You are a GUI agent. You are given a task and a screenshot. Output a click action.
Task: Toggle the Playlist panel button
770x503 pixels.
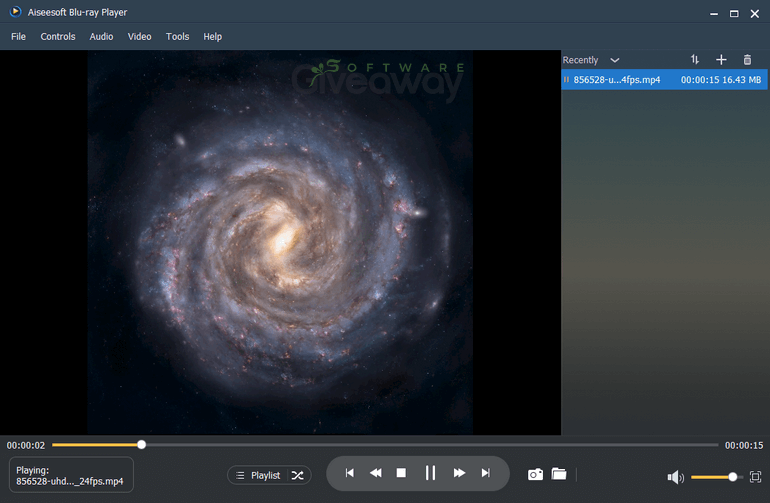(259, 475)
